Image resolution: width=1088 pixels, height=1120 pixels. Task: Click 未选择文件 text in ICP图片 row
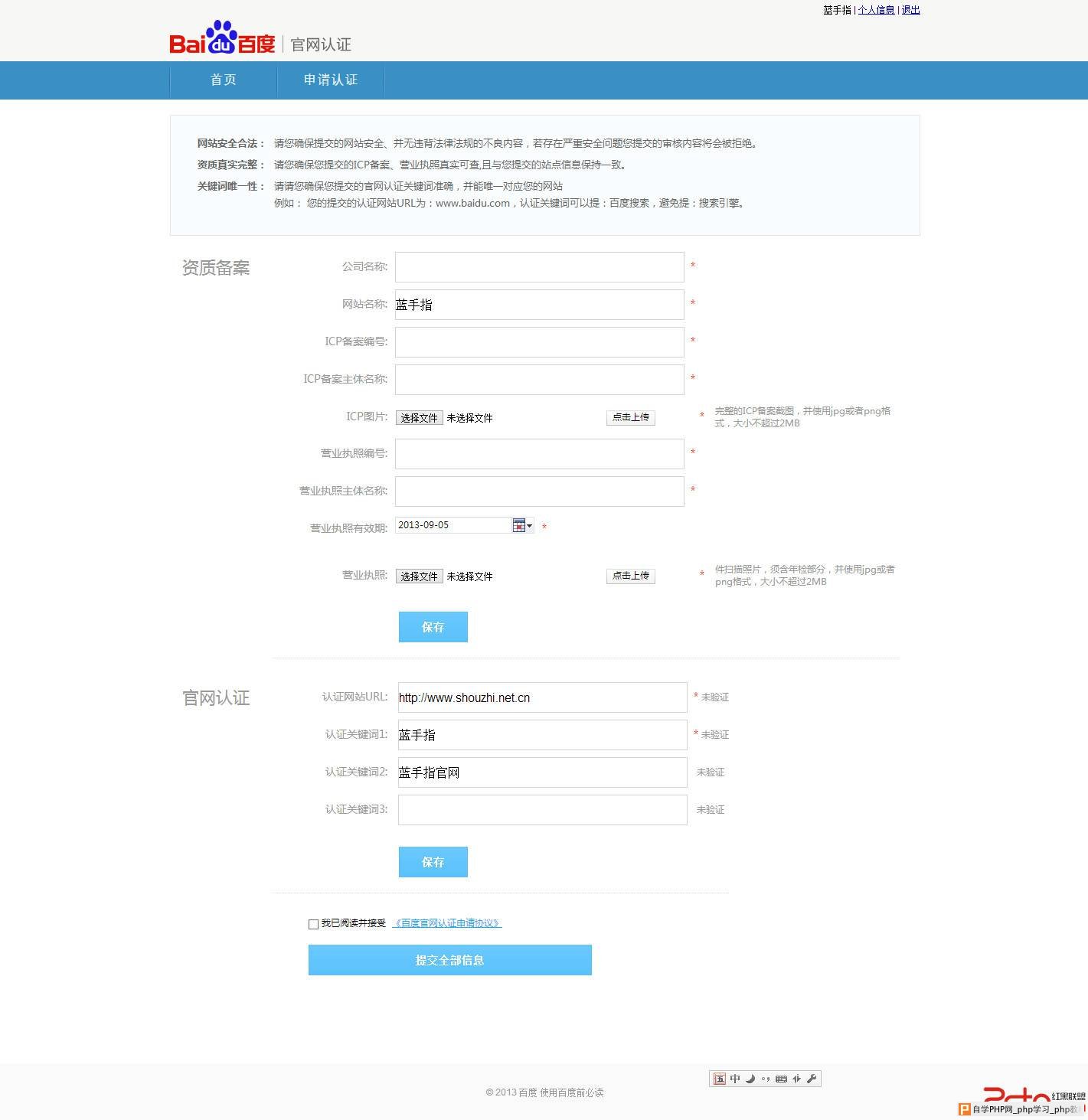point(470,418)
